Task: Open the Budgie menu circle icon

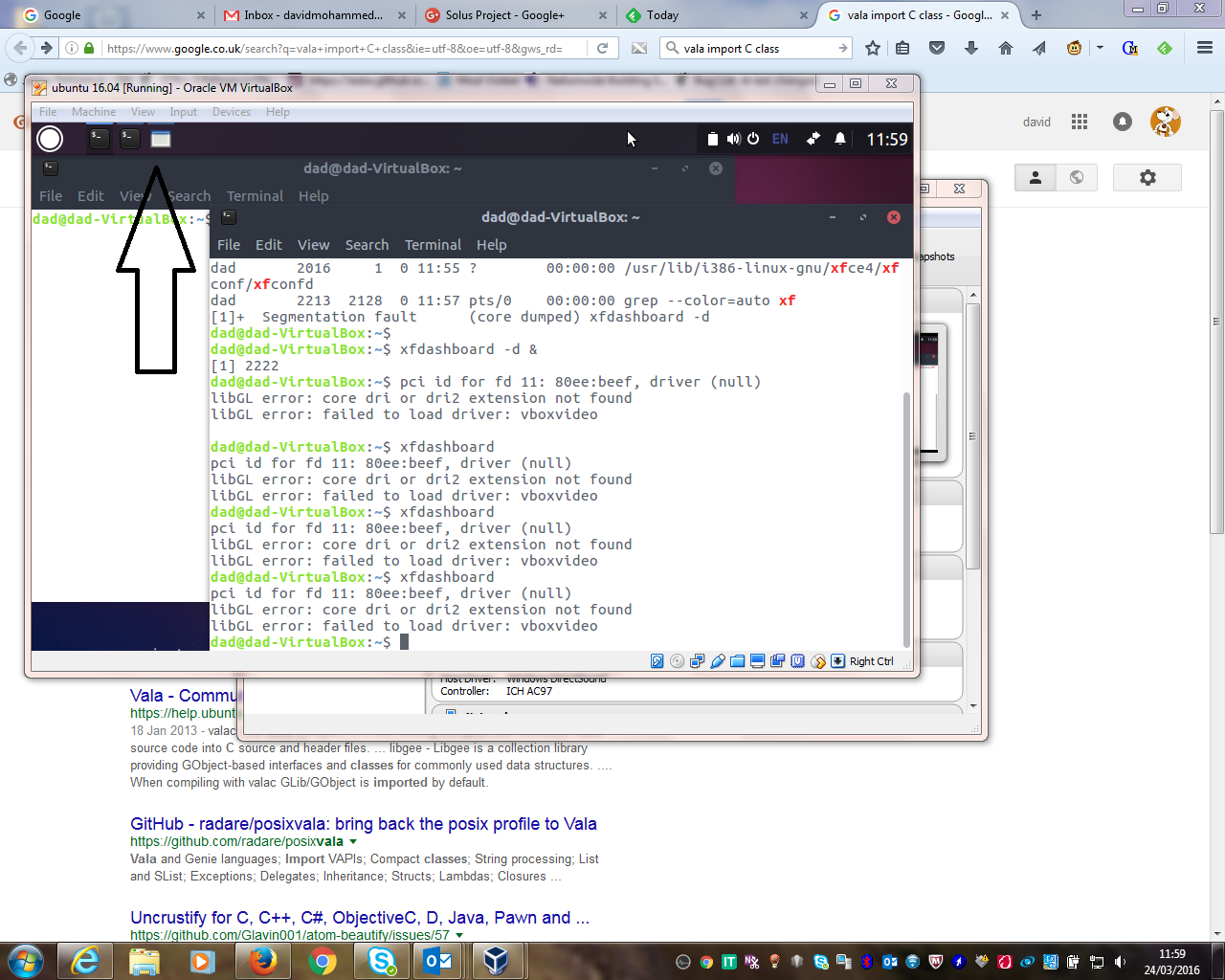Action: point(50,139)
